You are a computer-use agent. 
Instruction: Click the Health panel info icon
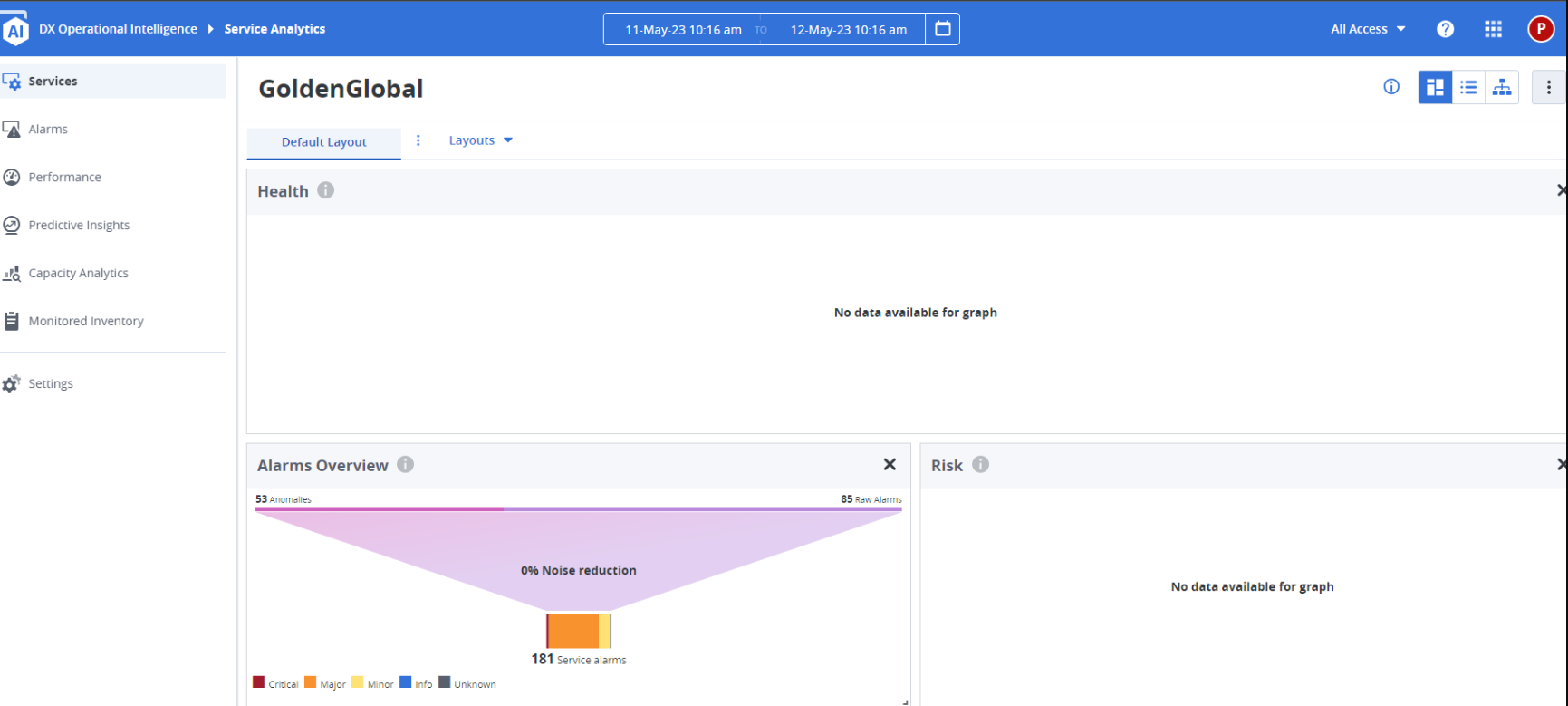tap(326, 190)
